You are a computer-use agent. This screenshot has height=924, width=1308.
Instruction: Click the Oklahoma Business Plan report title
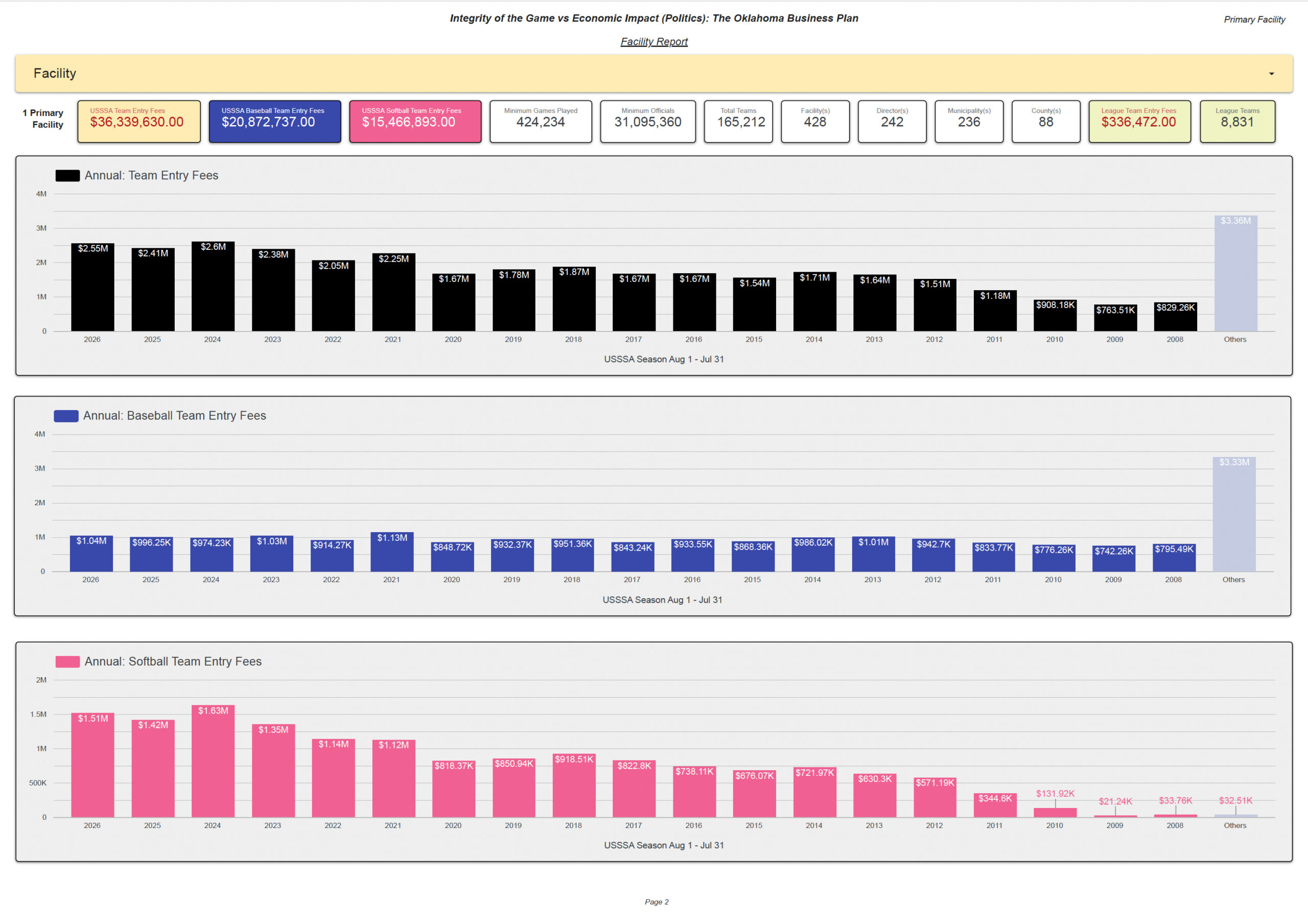tap(654, 18)
